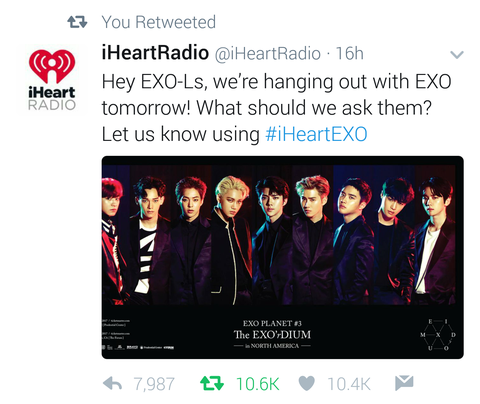Click the You Retweeted label

point(159,22)
